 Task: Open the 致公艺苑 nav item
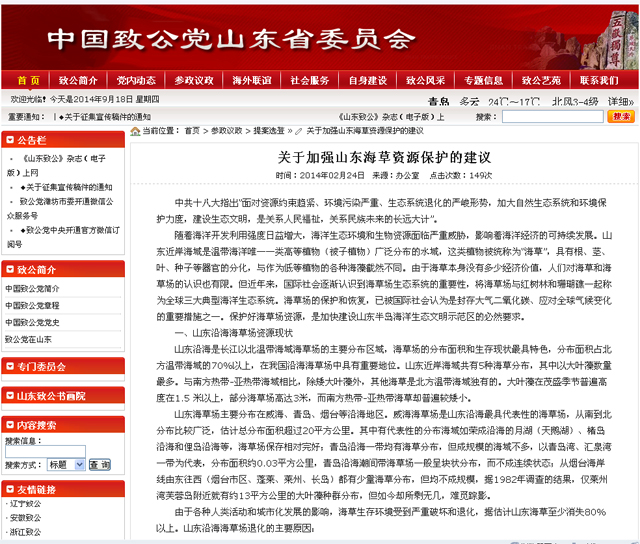542,80
